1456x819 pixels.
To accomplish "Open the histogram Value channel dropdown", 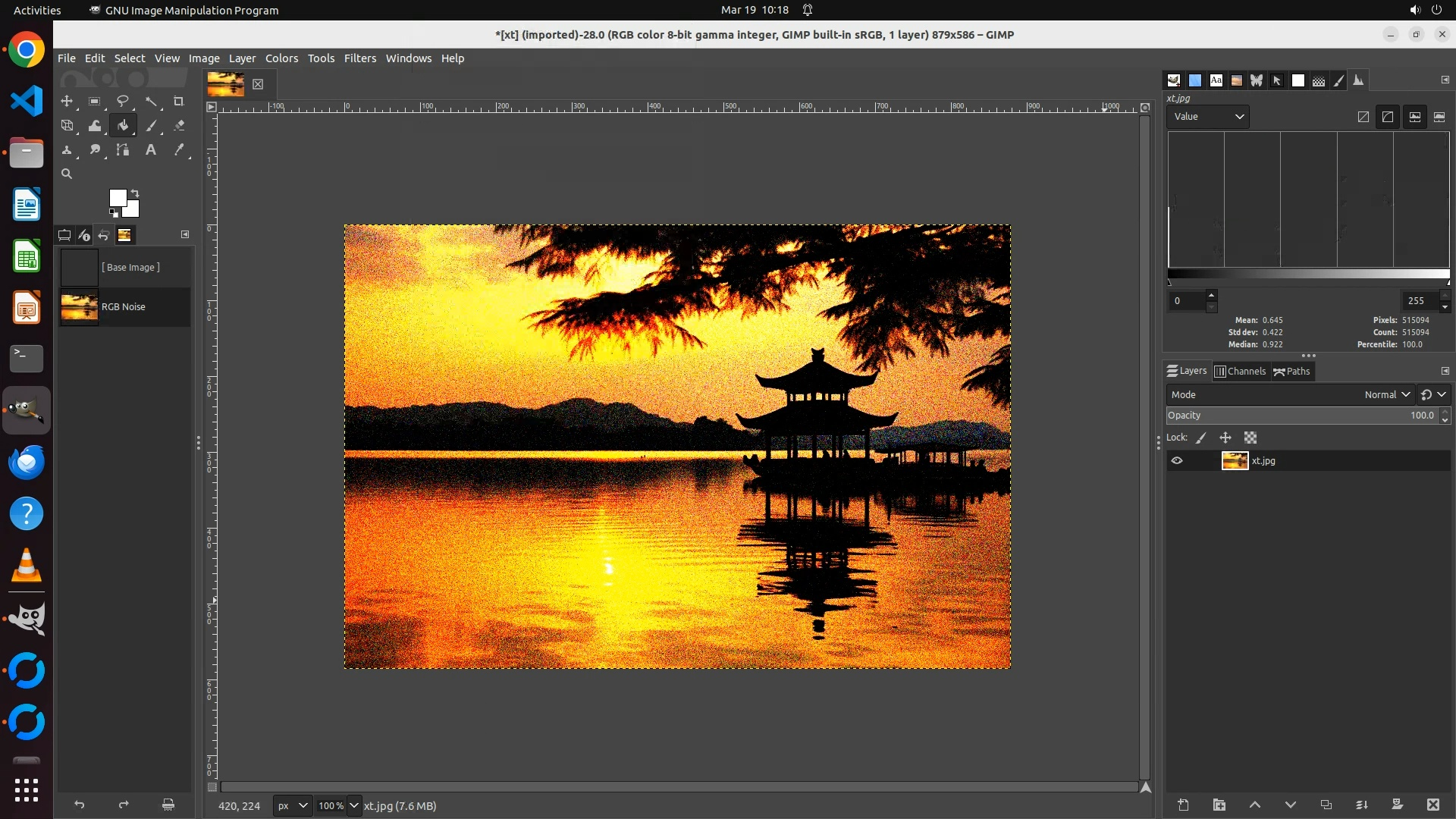I will [1208, 117].
